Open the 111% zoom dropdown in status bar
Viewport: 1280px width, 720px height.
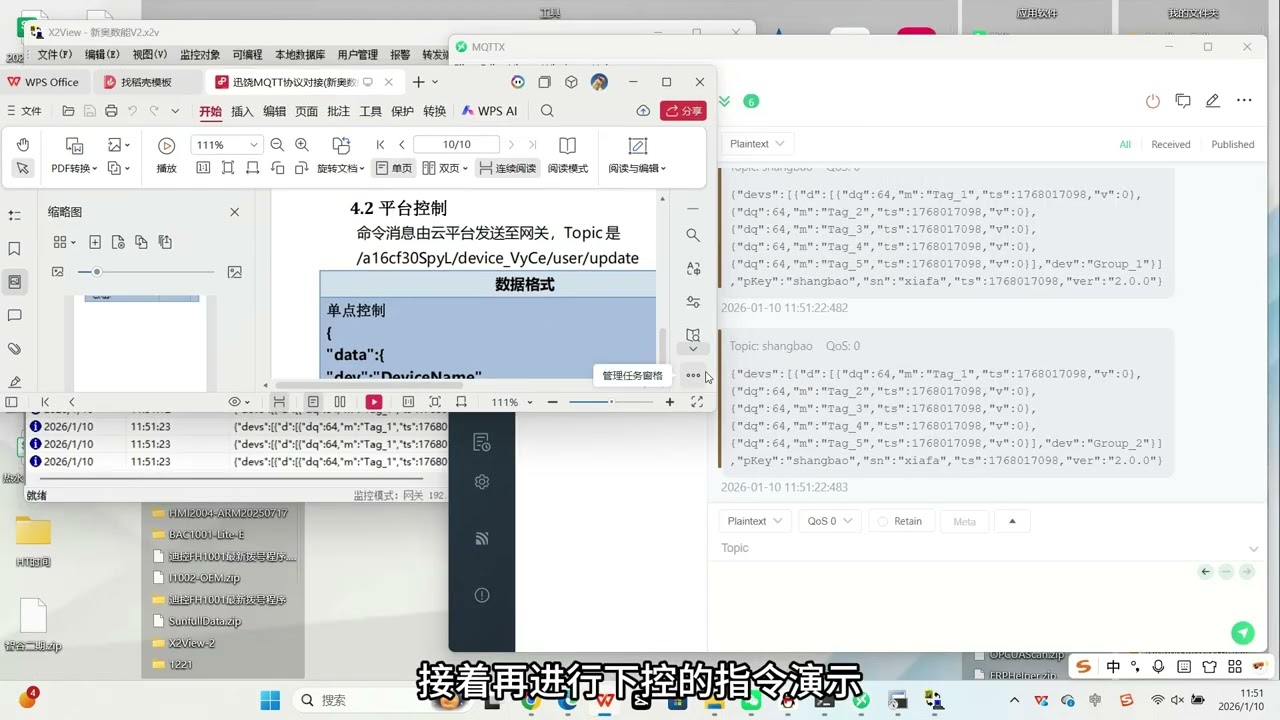click(511, 402)
